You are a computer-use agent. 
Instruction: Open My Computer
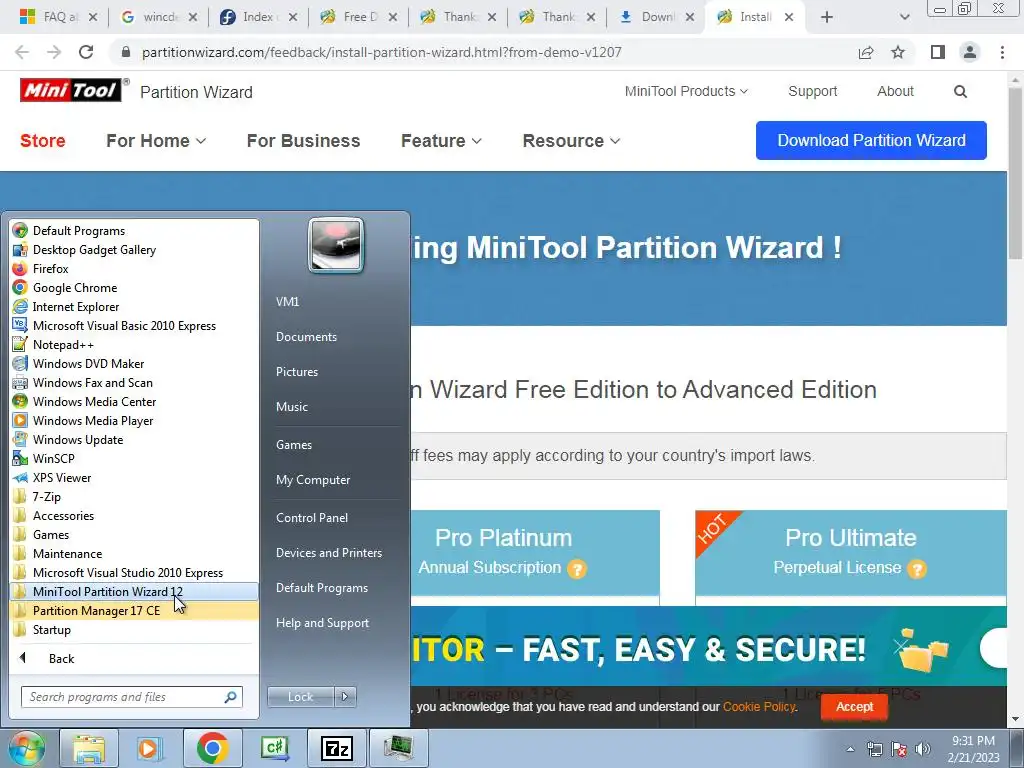click(x=313, y=479)
